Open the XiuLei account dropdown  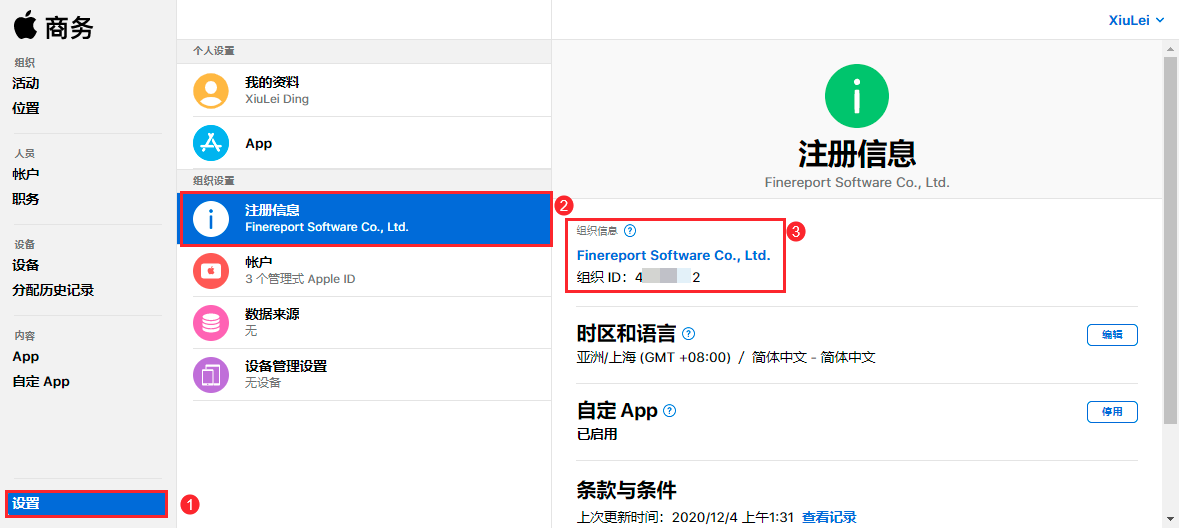pyautogui.click(x=1136, y=20)
